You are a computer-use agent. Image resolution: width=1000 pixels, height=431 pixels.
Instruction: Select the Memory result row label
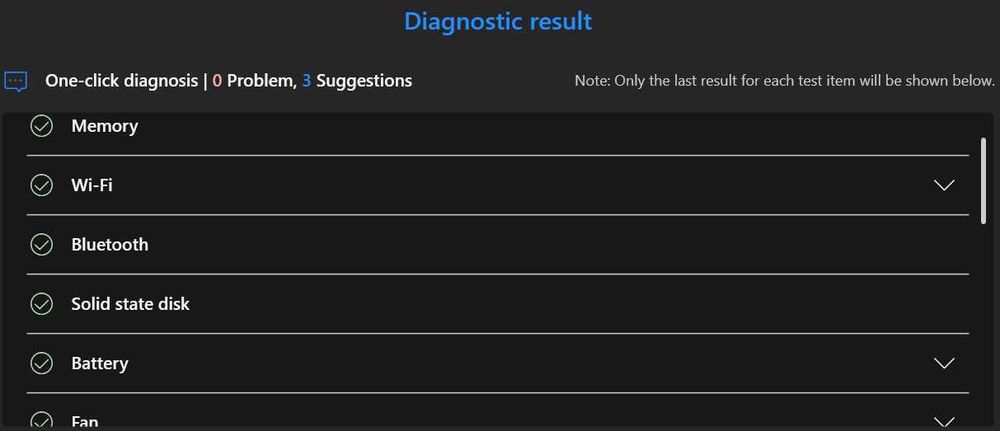104,126
